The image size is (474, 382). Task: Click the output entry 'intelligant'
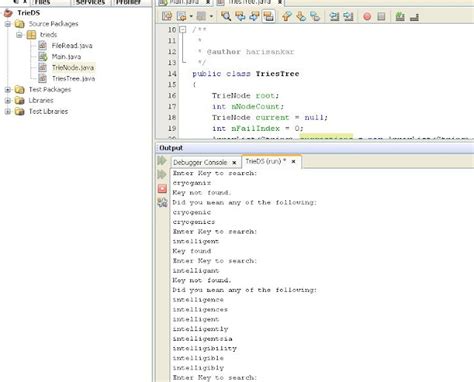[196, 271]
